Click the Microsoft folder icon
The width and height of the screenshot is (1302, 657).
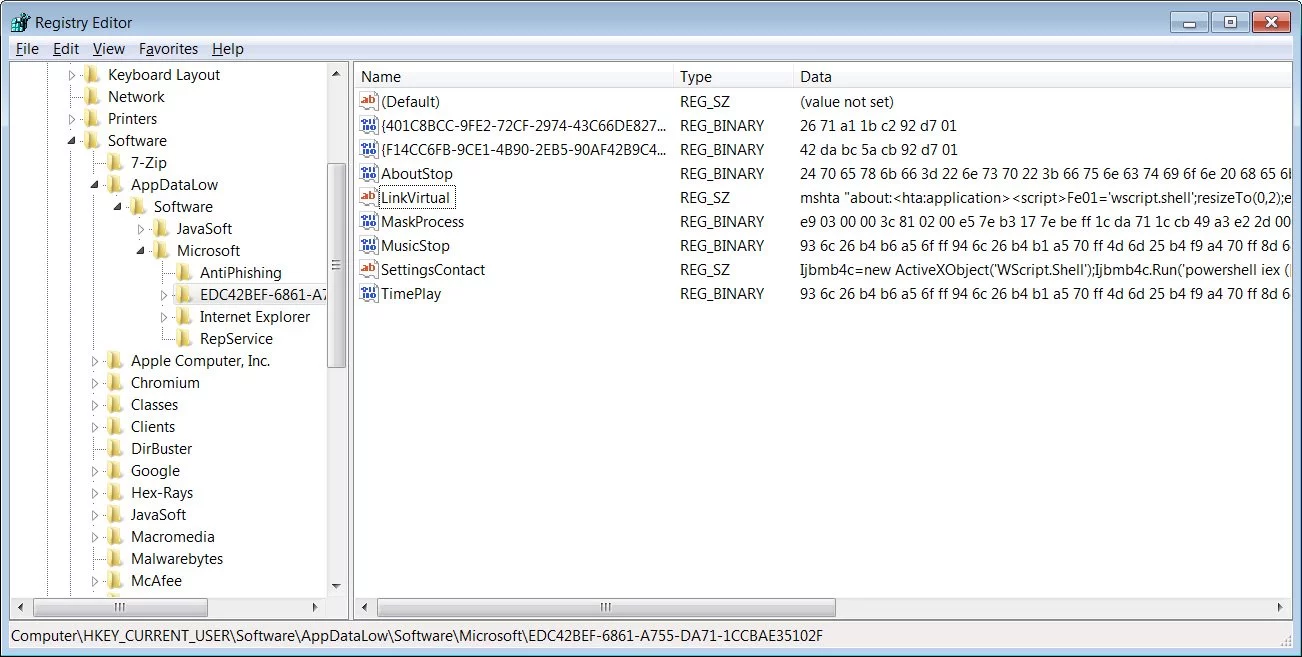coord(162,251)
